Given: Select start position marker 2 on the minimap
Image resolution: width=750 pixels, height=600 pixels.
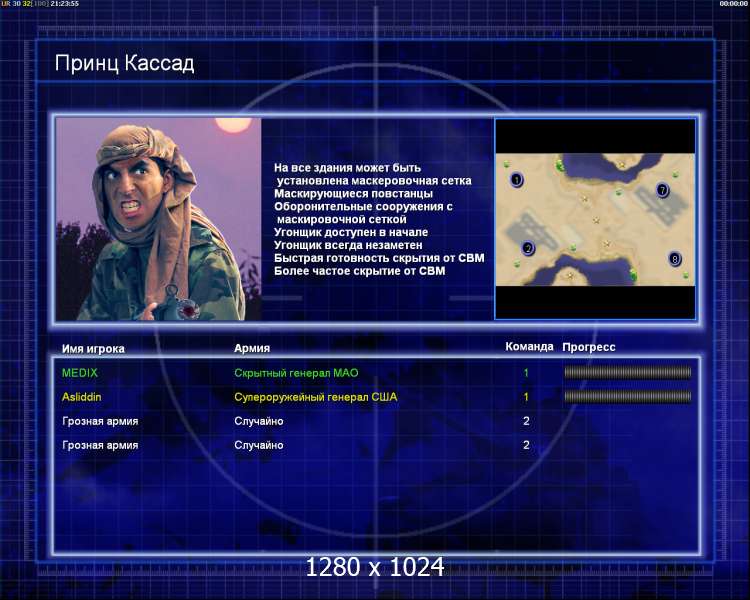Looking at the screenshot, I should pyautogui.click(x=528, y=249).
